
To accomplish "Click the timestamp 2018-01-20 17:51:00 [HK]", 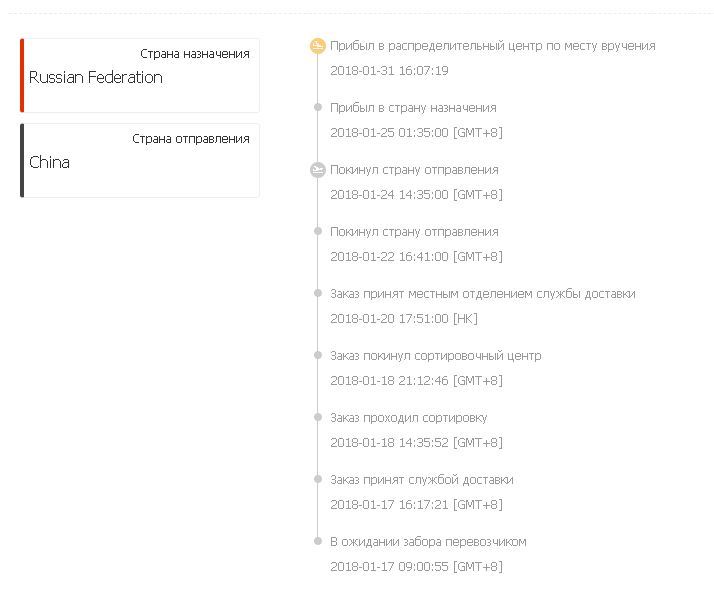I will point(404,319).
